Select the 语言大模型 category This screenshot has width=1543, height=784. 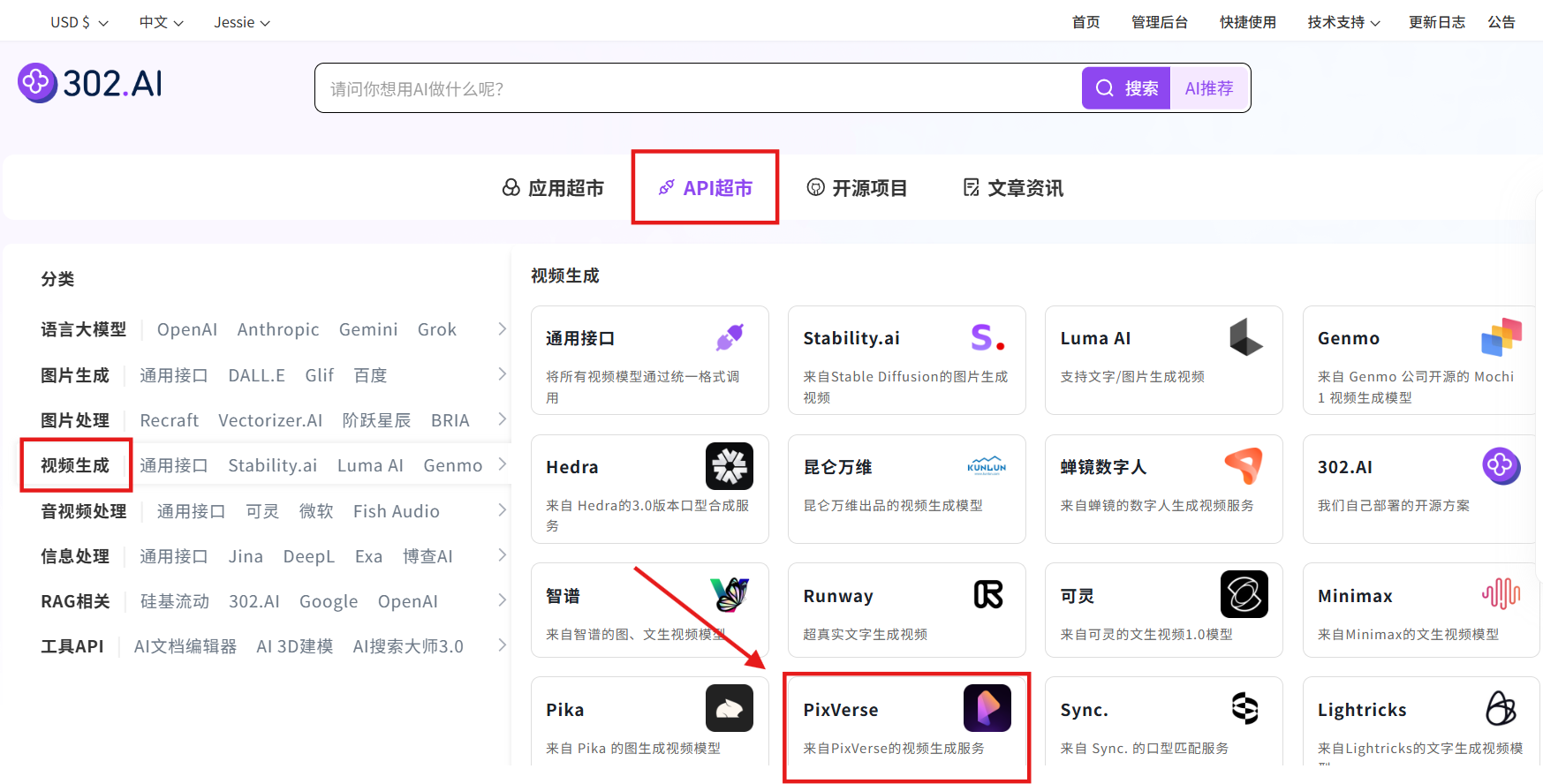click(x=83, y=329)
